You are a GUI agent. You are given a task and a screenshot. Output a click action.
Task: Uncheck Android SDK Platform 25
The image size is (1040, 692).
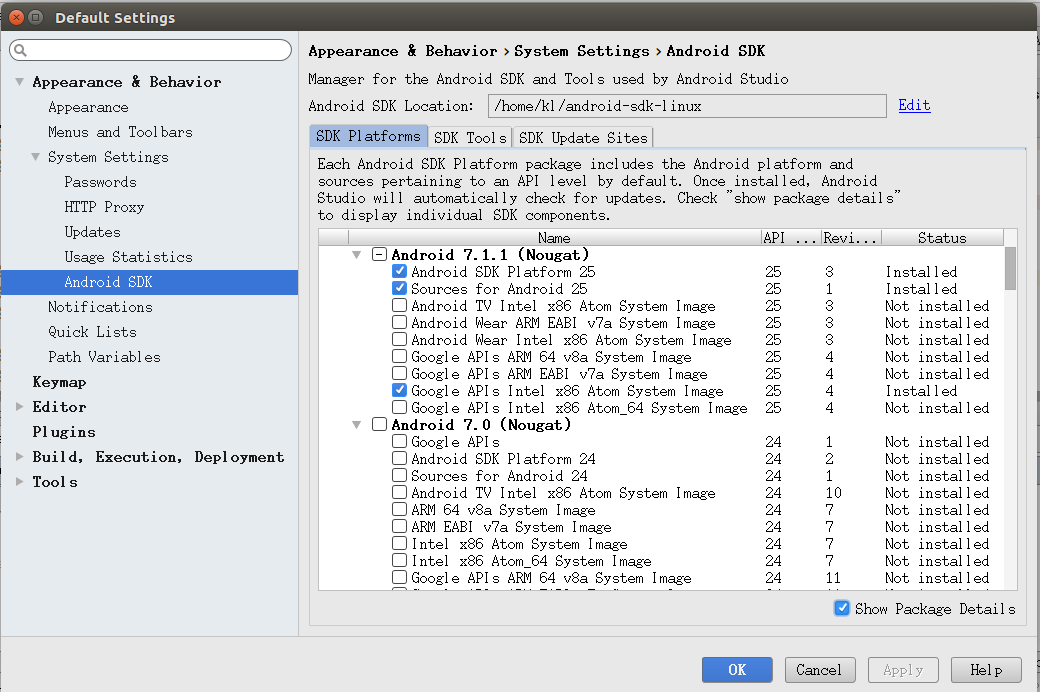(x=399, y=271)
